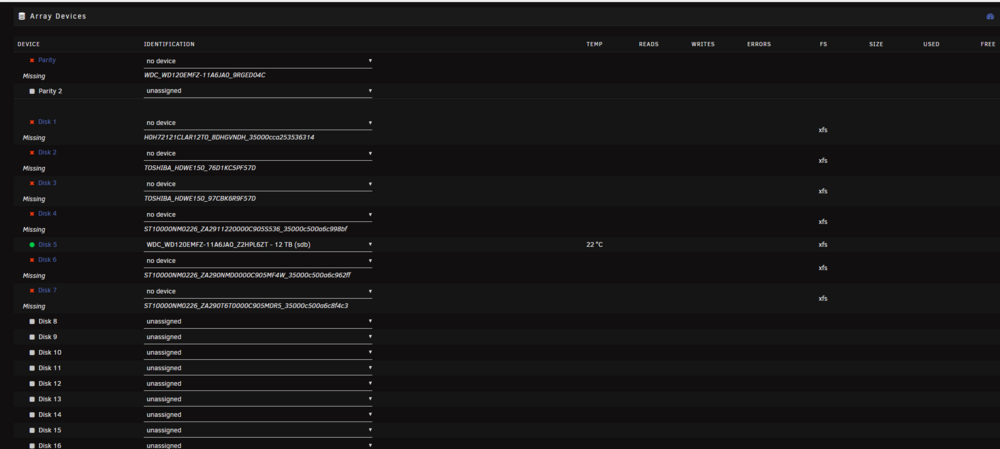
Task: Open the Disk 2 device dropdown
Action: (x=258, y=153)
